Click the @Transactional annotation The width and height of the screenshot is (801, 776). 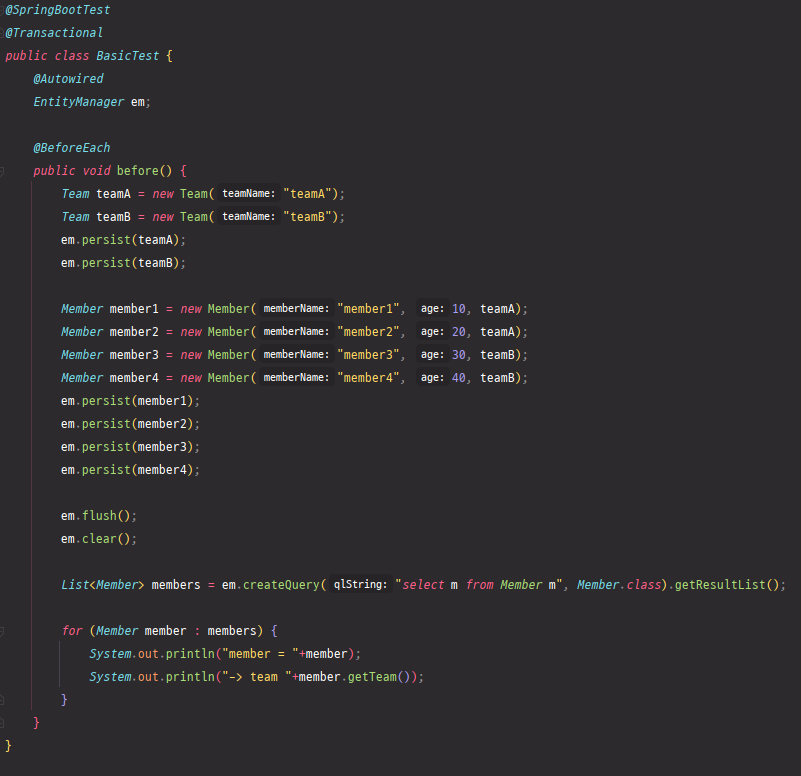click(54, 33)
